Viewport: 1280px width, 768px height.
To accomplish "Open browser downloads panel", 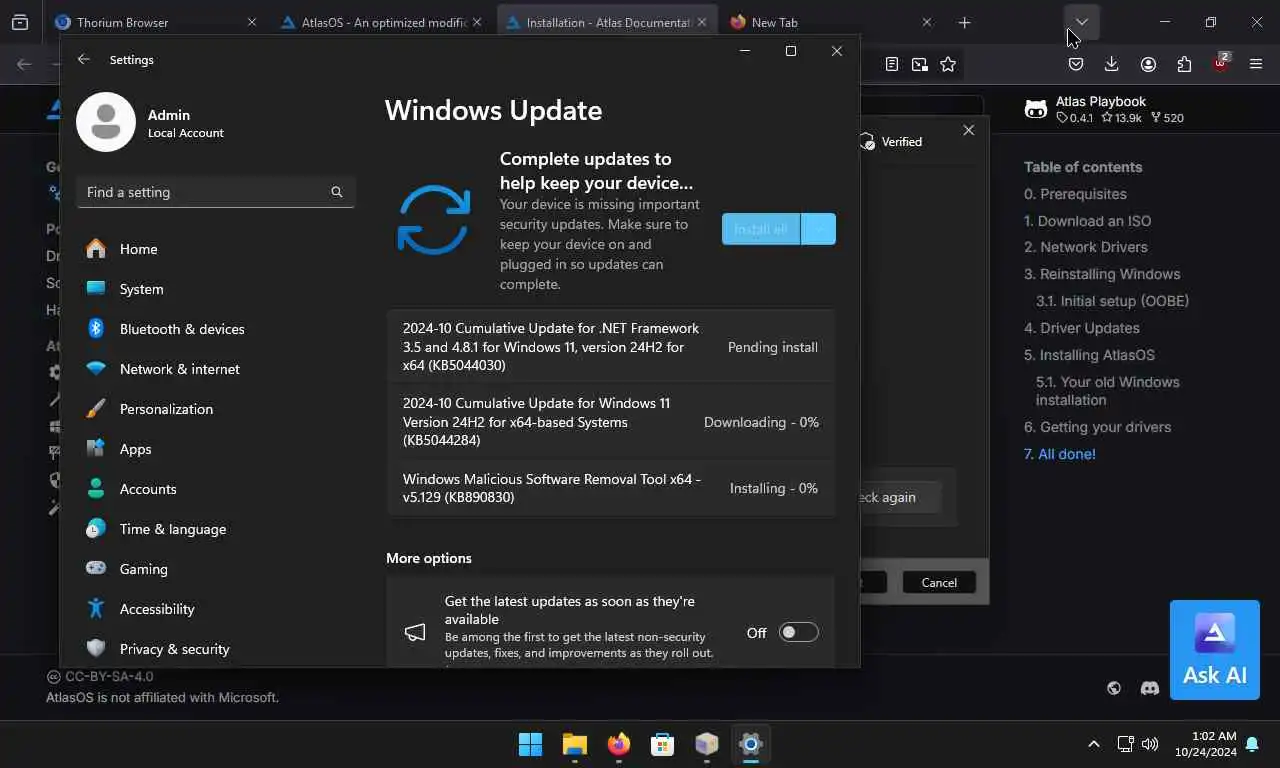I will tap(1112, 64).
